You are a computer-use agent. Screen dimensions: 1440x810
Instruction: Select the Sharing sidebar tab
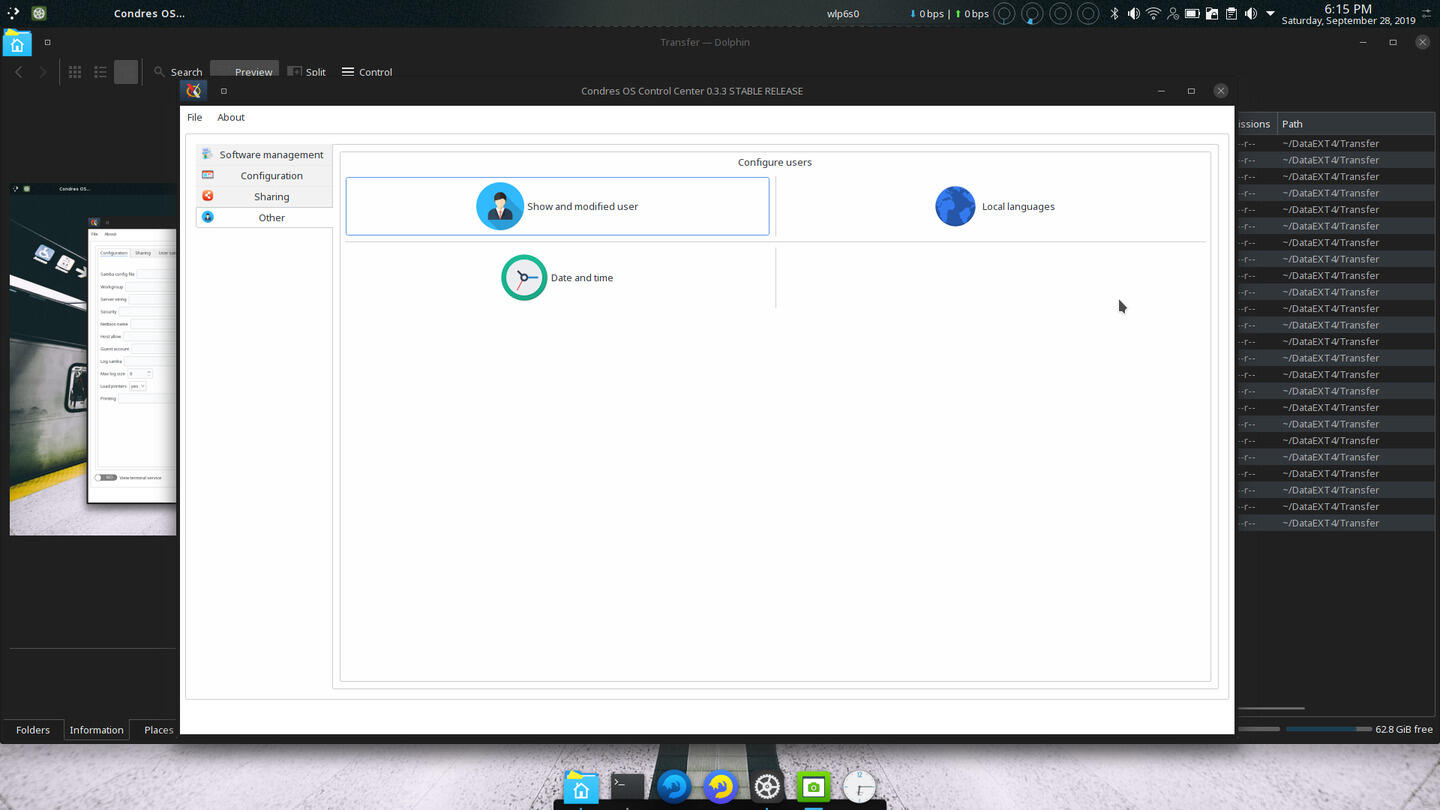264,197
